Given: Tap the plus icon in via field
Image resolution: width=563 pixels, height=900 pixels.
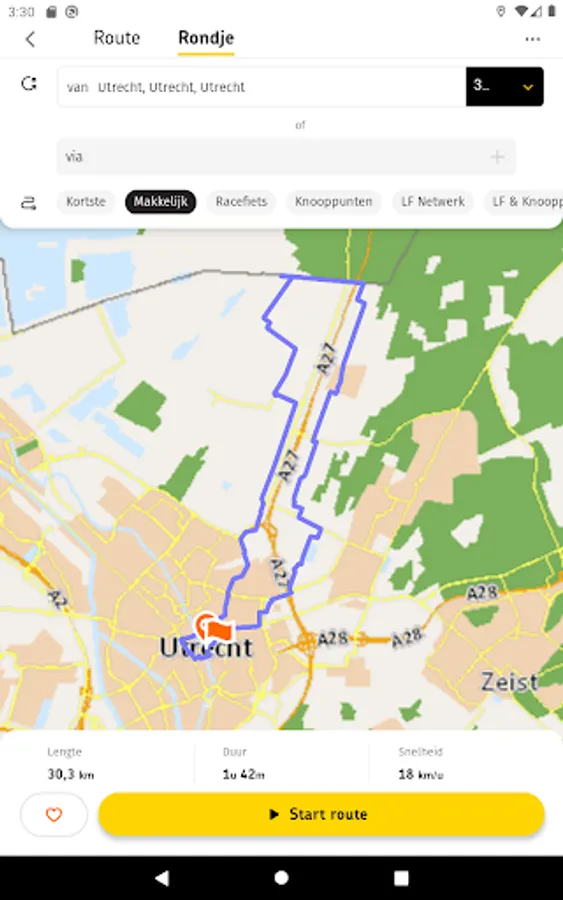Looking at the screenshot, I should 498,157.
